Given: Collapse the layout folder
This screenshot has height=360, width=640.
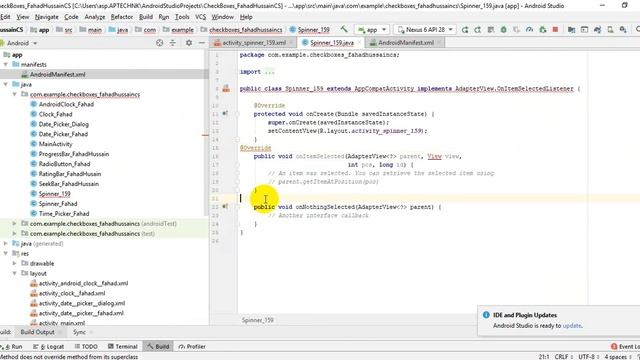Looking at the screenshot, I should click(x=15, y=273).
